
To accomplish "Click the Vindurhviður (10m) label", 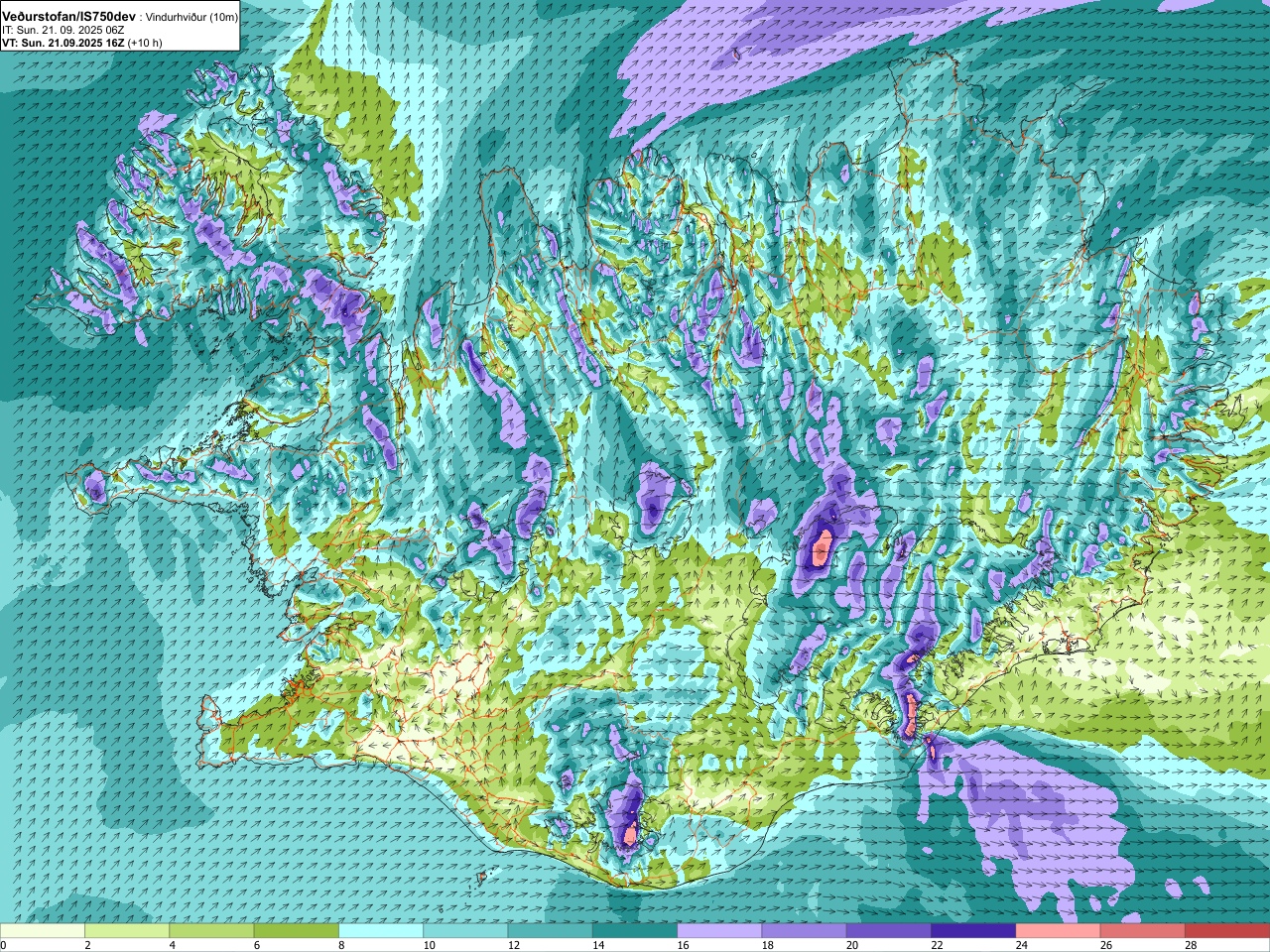I will coord(190,18).
